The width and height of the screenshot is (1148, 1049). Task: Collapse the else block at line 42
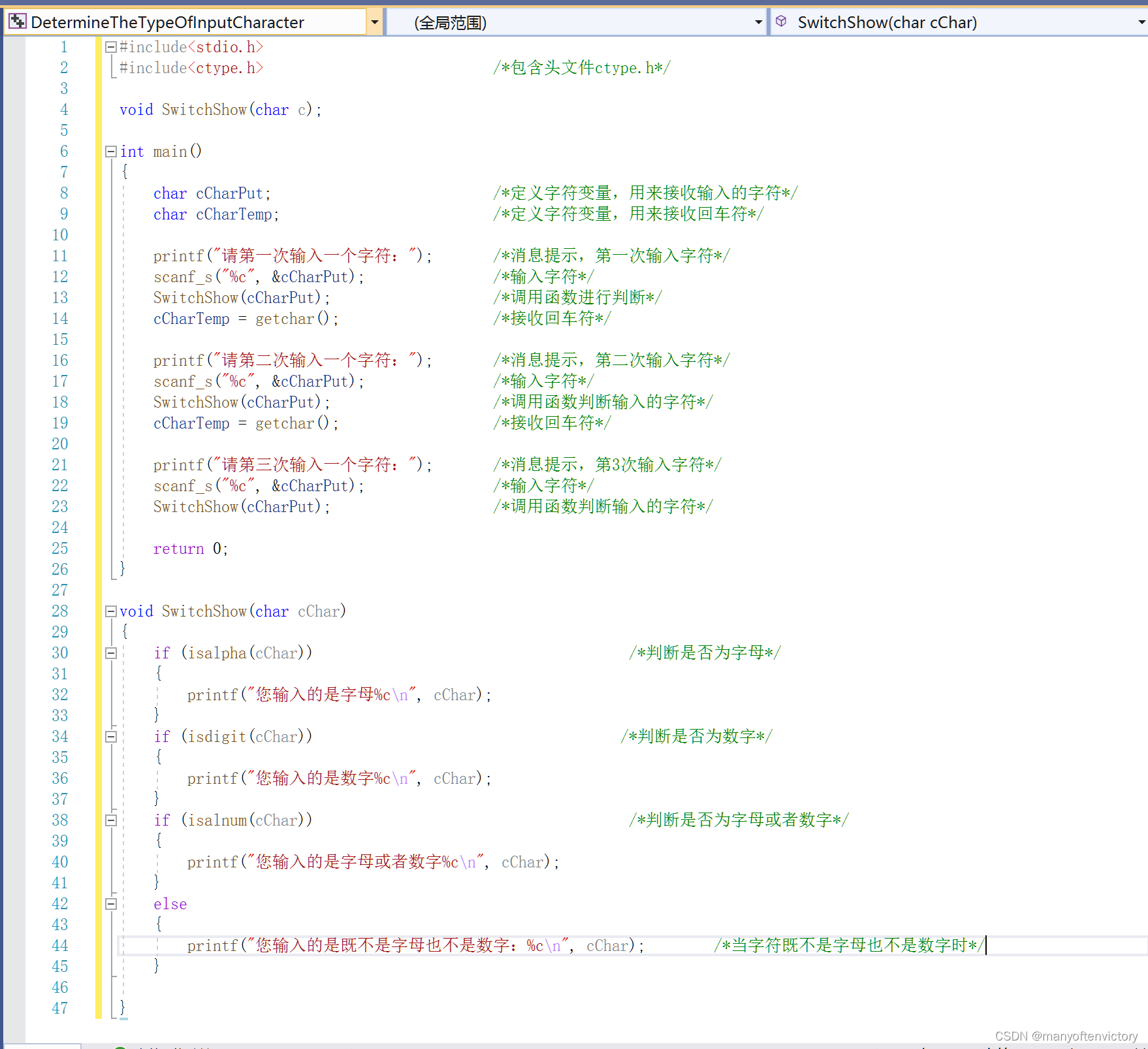[x=111, y=904]
